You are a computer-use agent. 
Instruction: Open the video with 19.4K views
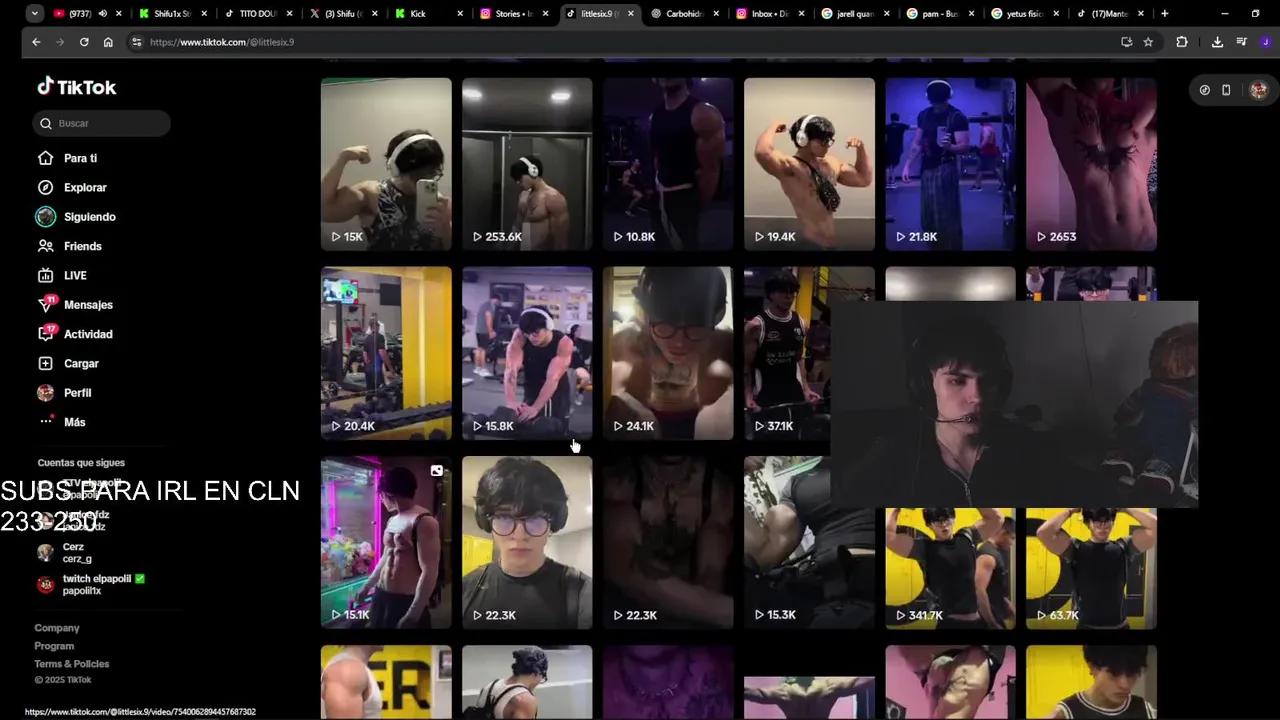[809, 164]
